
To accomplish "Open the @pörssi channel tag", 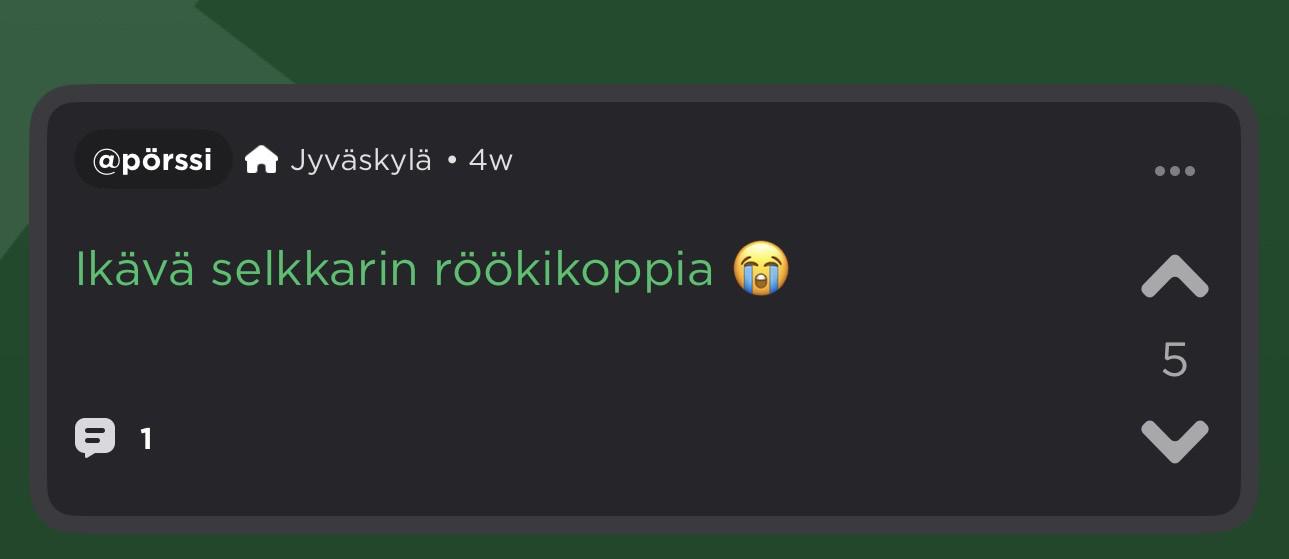I will (x=153, y=159).
